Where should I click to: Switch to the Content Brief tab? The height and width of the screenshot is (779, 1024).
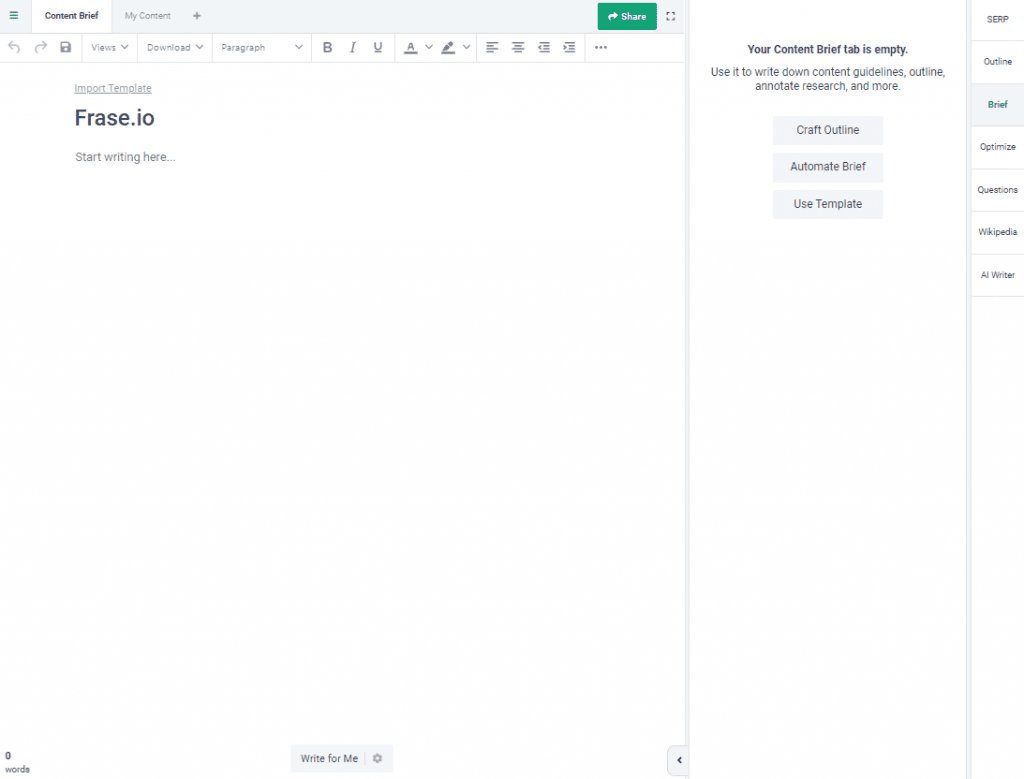[71, 16]
